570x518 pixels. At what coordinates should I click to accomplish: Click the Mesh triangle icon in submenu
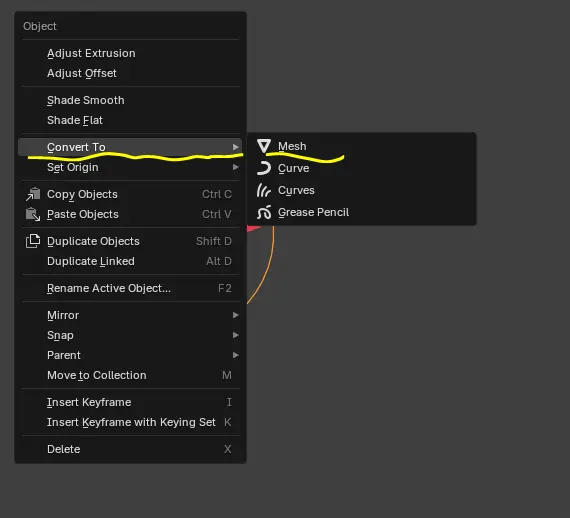point(264,146)
